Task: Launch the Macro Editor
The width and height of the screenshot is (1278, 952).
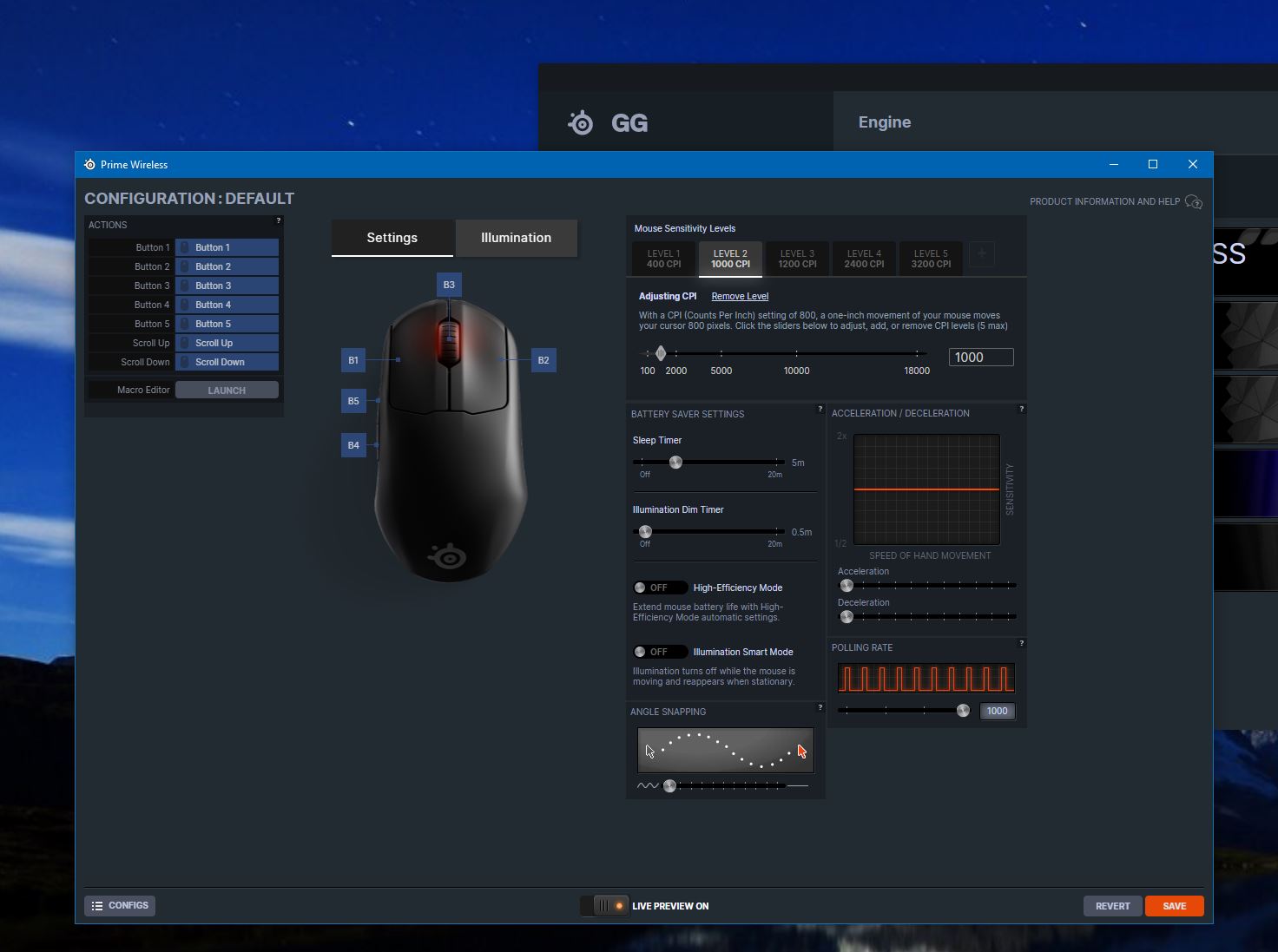Action: coord(227,391)
